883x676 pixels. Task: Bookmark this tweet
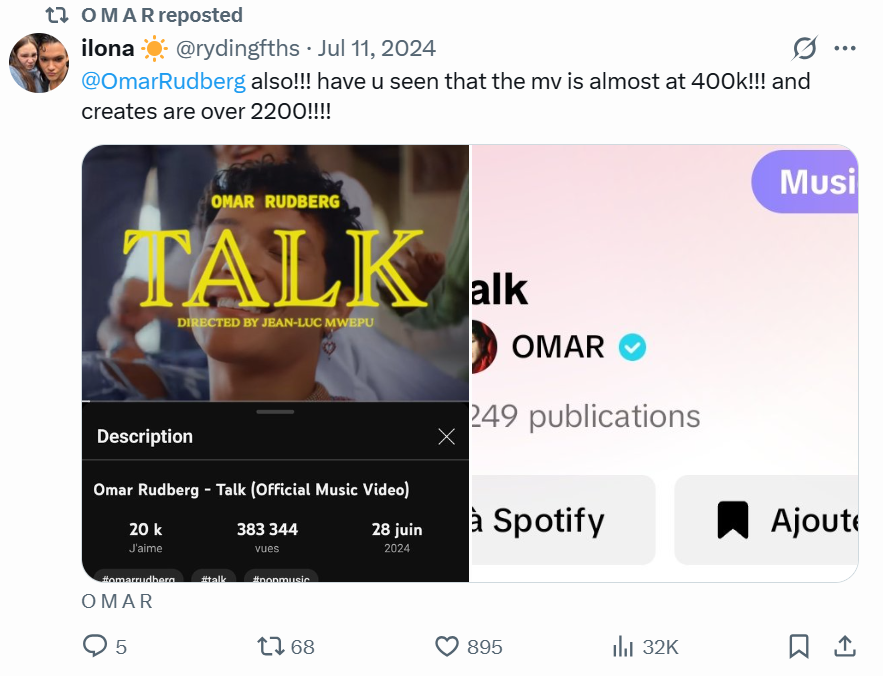(798, 646)
